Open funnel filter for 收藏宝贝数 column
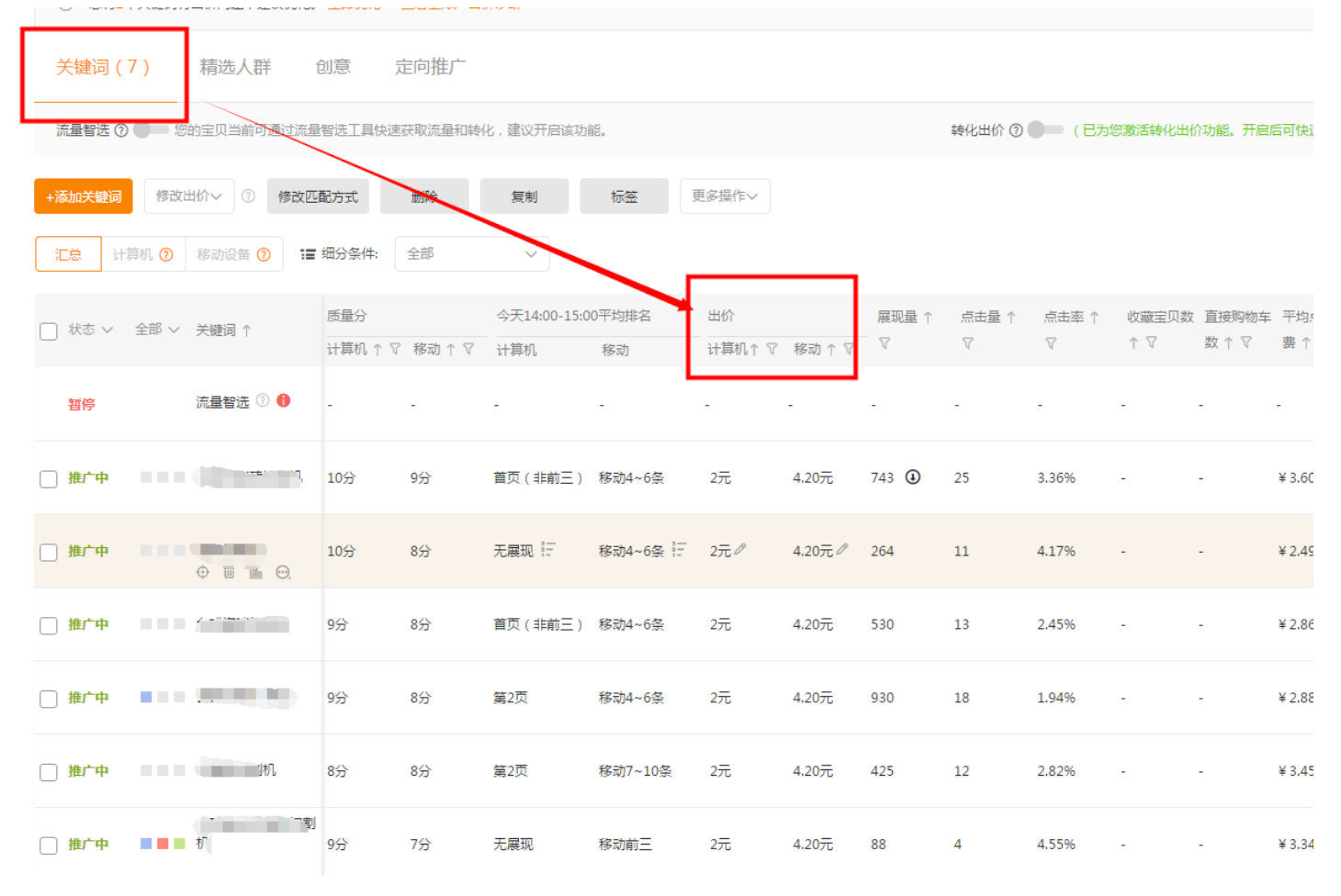This screenshot has width=1341, height=896. click(x=1151, y=342)
